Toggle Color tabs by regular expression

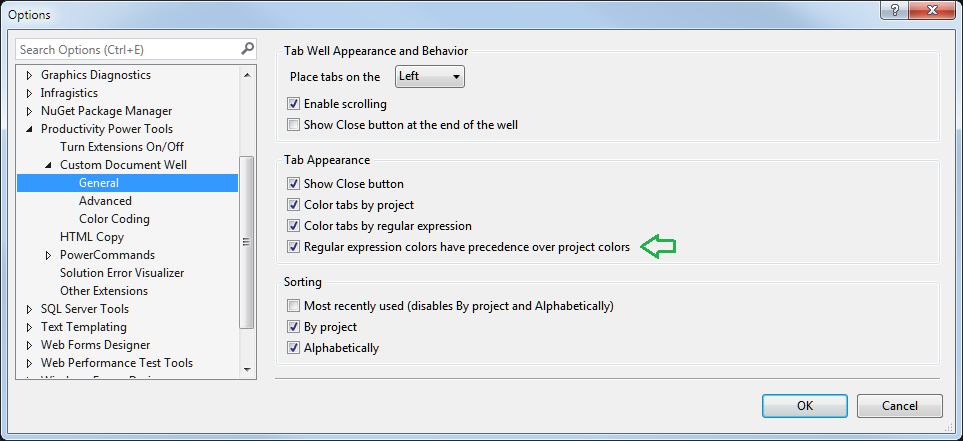pyautogui.click(x=293, y=226)
